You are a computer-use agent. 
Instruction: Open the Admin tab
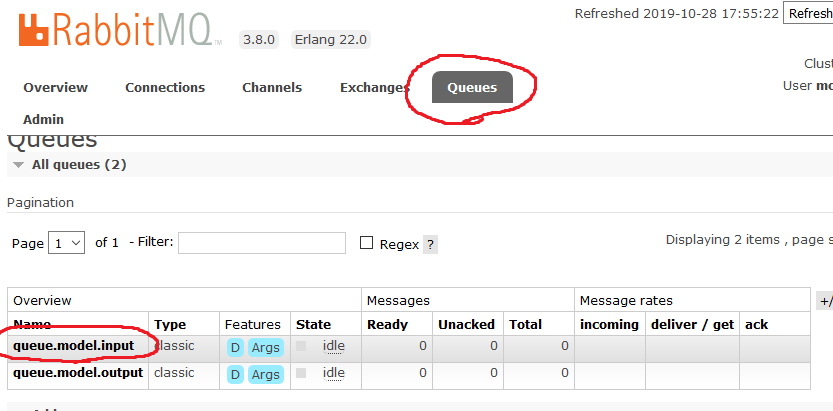point(44,119)
